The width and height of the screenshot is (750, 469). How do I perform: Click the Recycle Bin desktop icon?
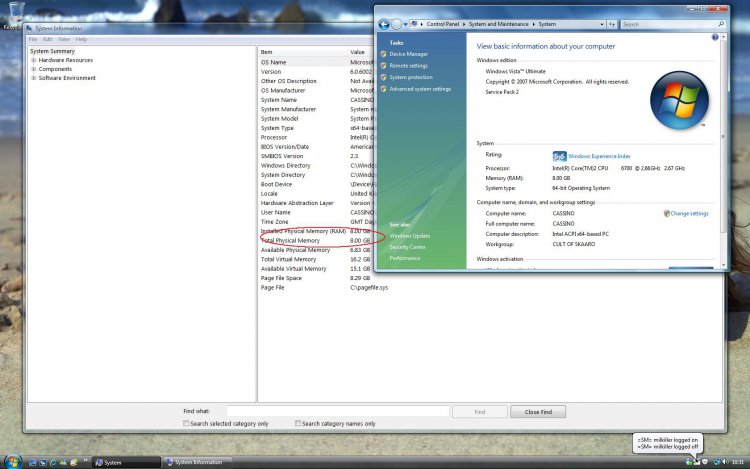point(16,13)
